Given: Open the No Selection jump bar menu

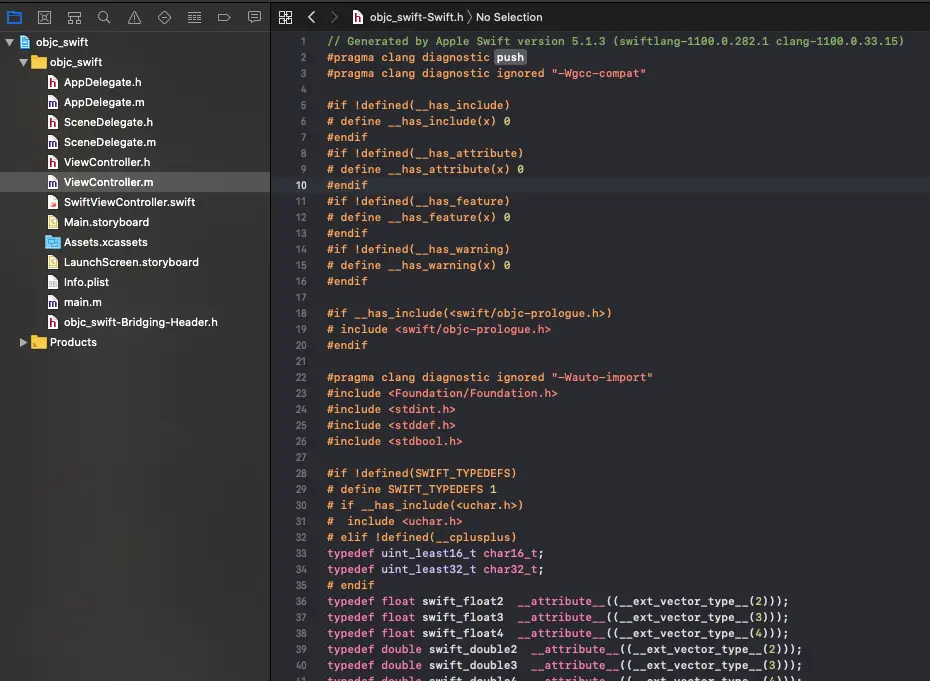Looking at the screenshot, I should [x=509, y=17].
